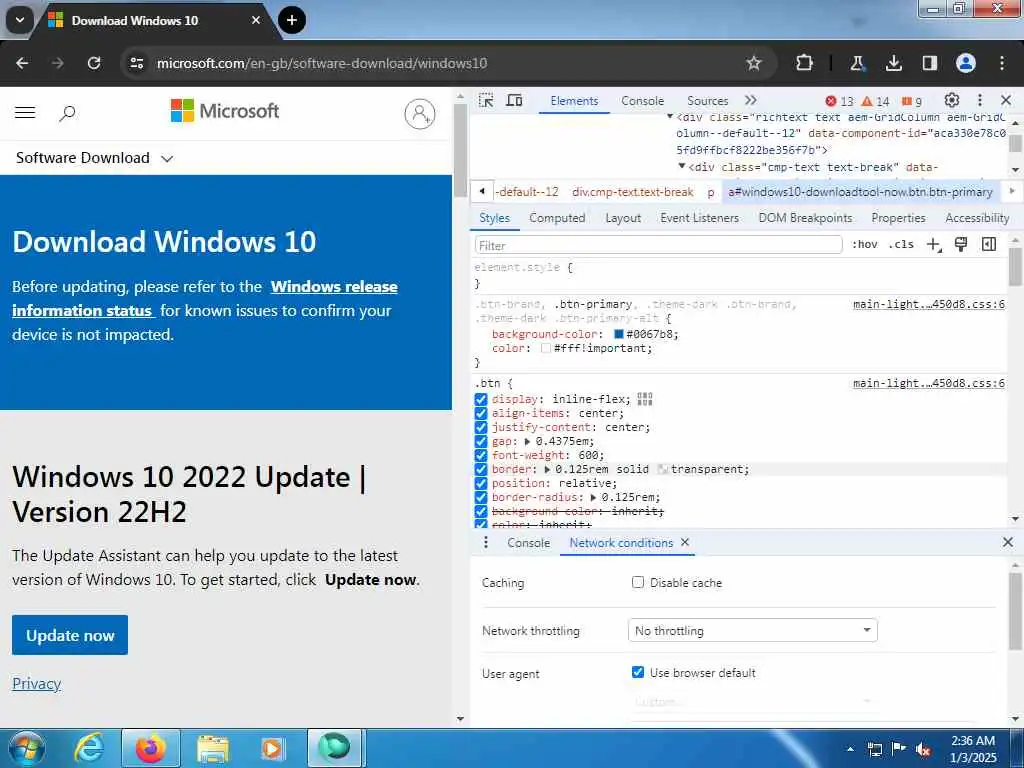The image size is (1024, 768).
Task: Select the Computed styles tab
Action: point(557,218)
